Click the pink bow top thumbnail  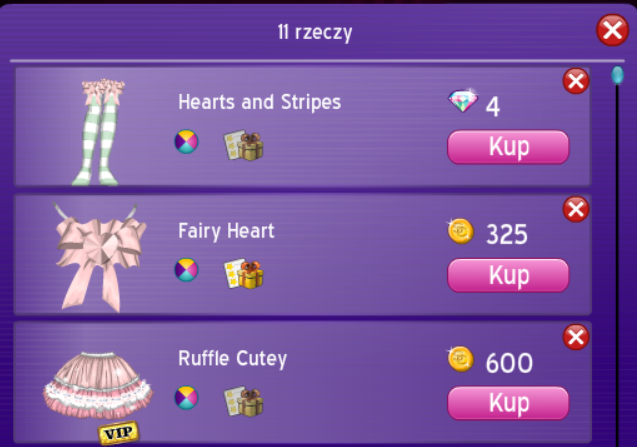(100, 258)
